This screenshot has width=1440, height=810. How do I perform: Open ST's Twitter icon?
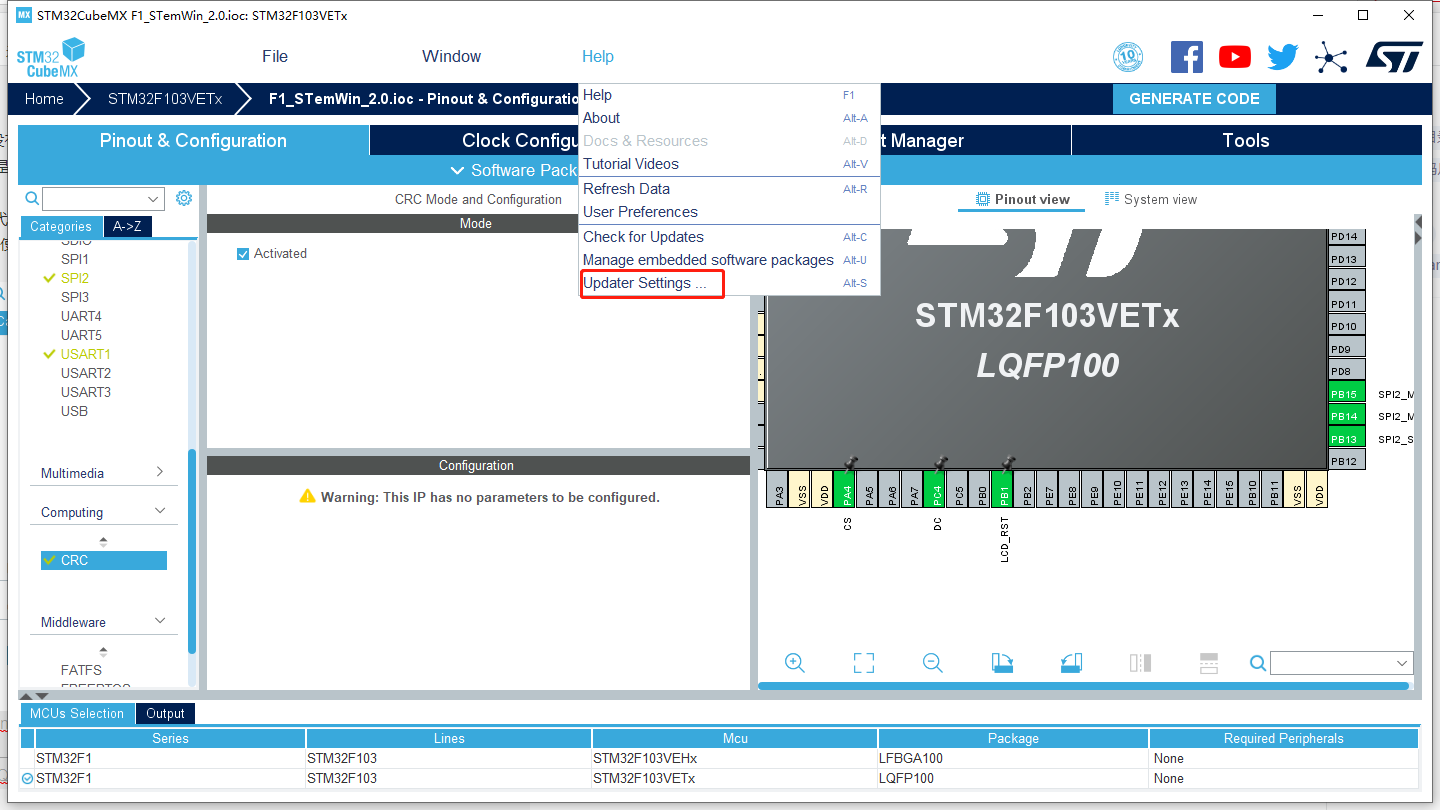pos(1282,57)
